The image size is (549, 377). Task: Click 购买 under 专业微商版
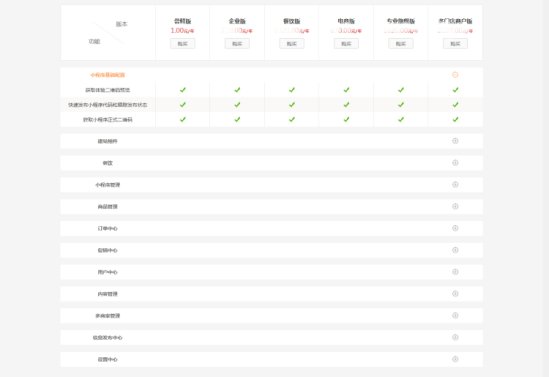coord(401,44)
